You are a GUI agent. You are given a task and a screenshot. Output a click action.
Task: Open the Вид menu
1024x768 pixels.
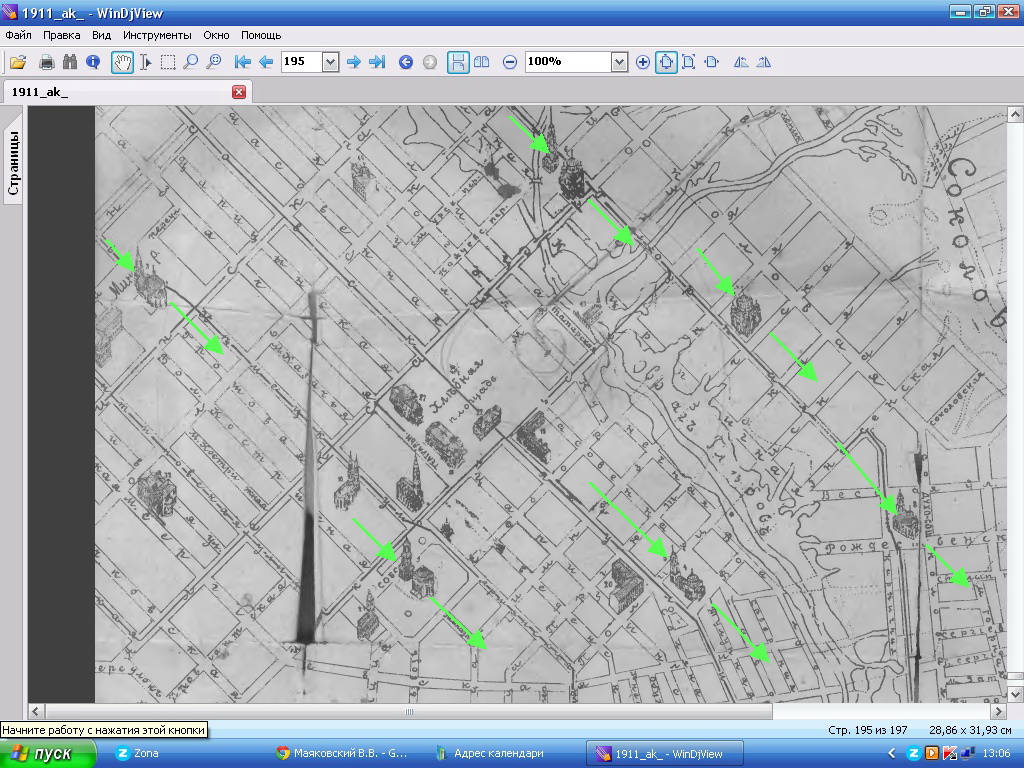101,35
